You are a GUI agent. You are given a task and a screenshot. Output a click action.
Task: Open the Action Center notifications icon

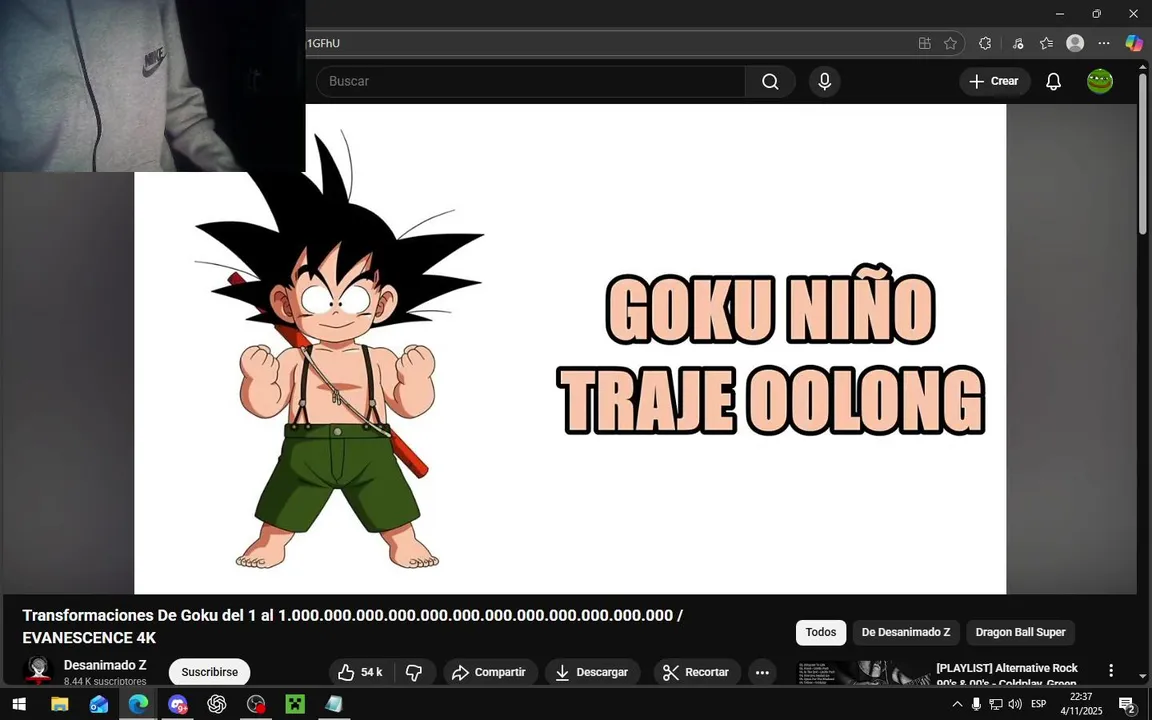click(1128, 705)
